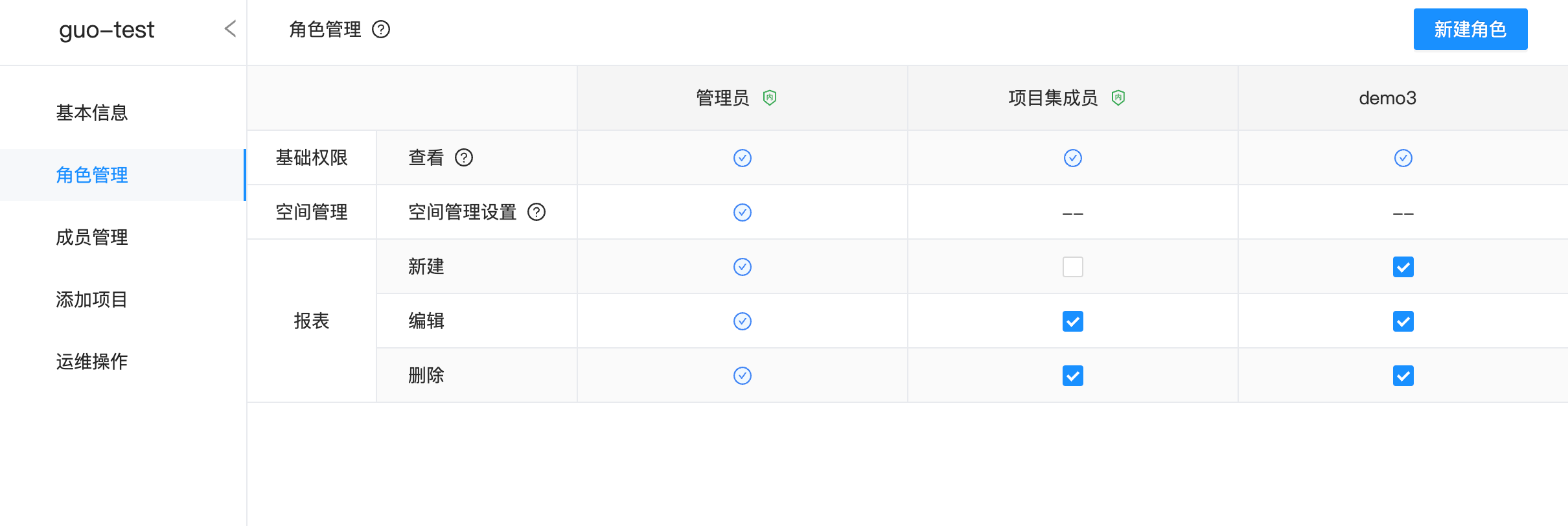Uncheck 新建 permission for demo3
Viewport: 1568px width, 526px height.
click(x=1402, y=266)
